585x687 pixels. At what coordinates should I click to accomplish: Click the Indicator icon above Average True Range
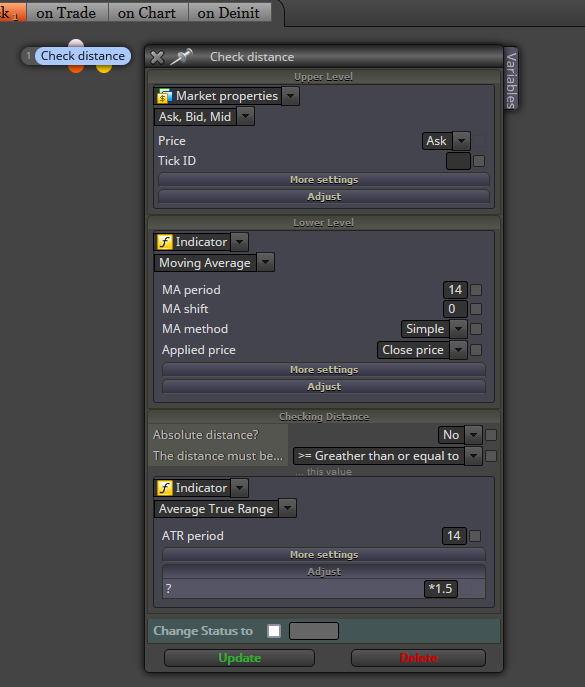point(165,488)
